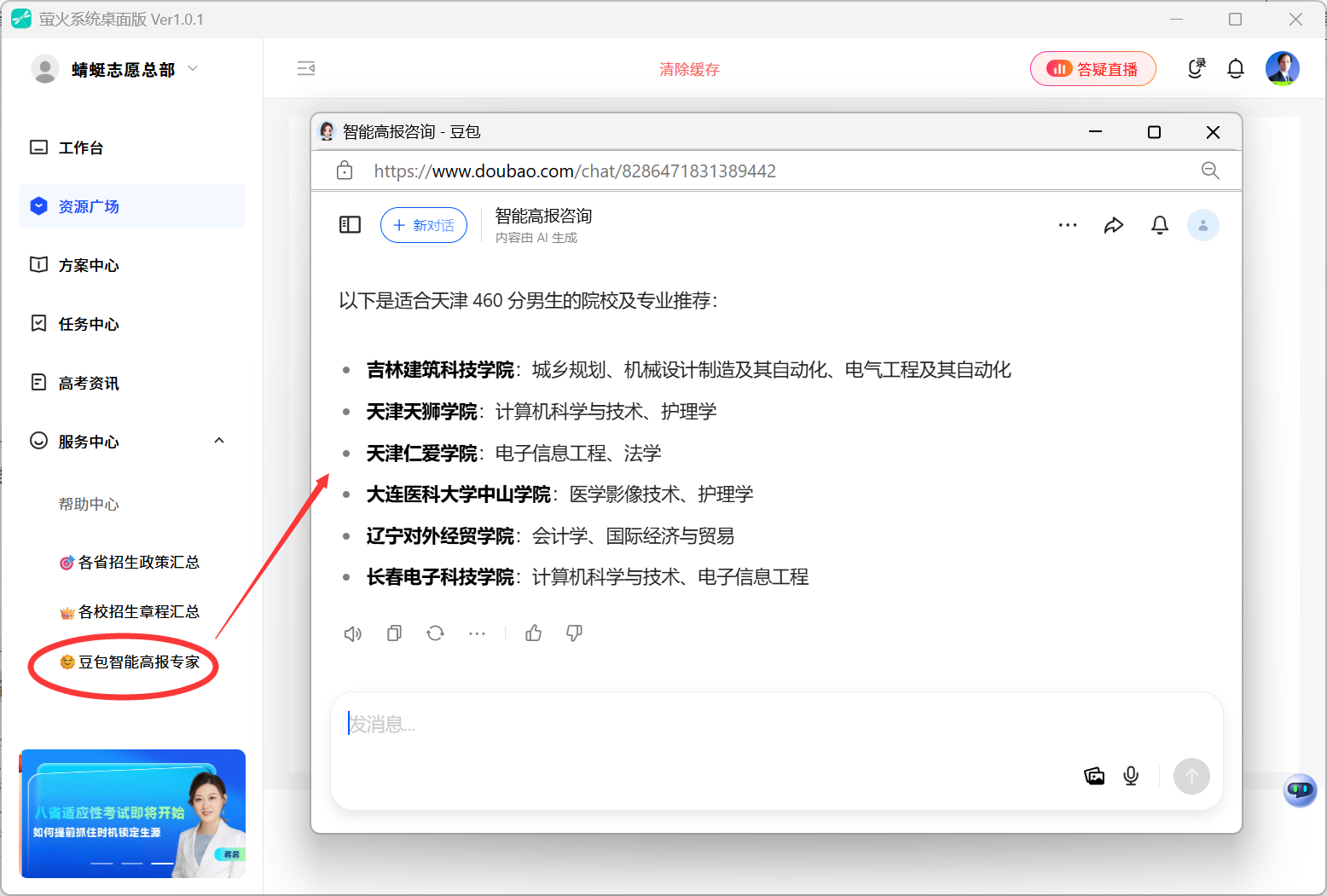Click the read-aloud speaker icon
Screen dimensions: 1327x896
pyautogui.click(x=352, y=633)
